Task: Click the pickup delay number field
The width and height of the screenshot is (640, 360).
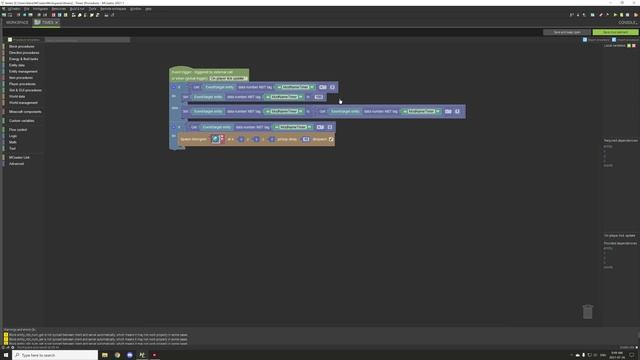Action: pos(306,139)
